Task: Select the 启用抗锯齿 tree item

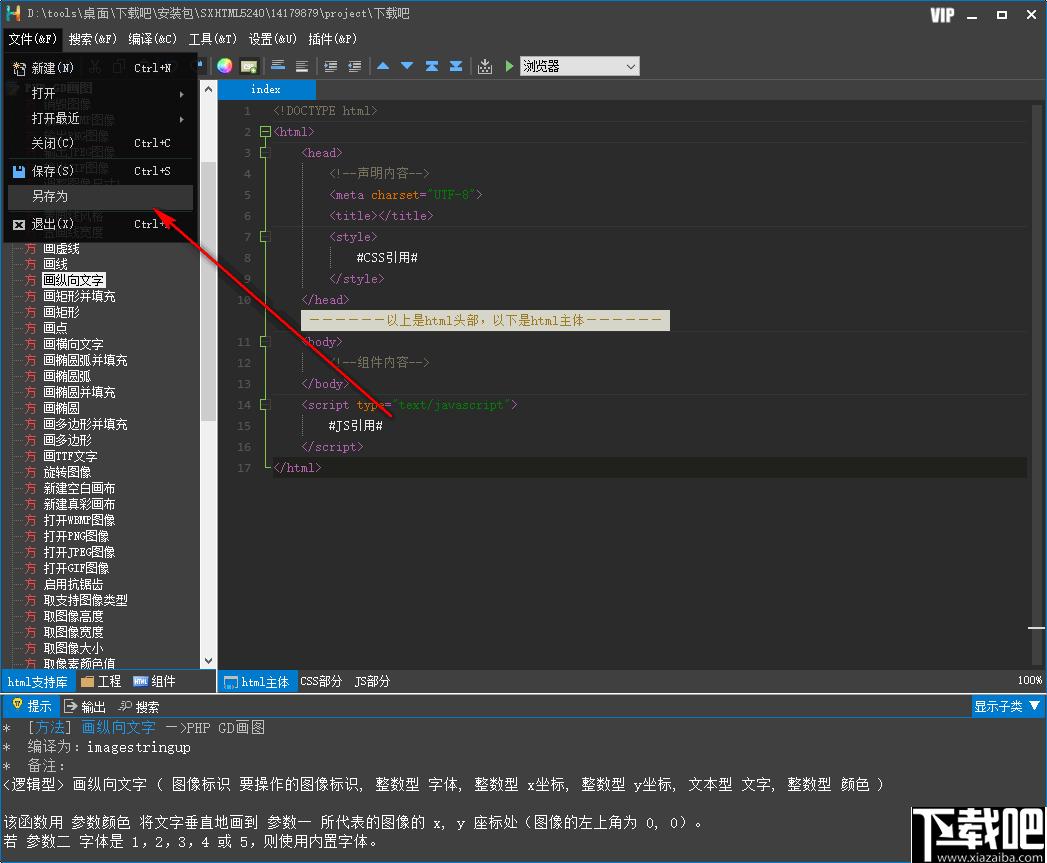Action: 73,584
